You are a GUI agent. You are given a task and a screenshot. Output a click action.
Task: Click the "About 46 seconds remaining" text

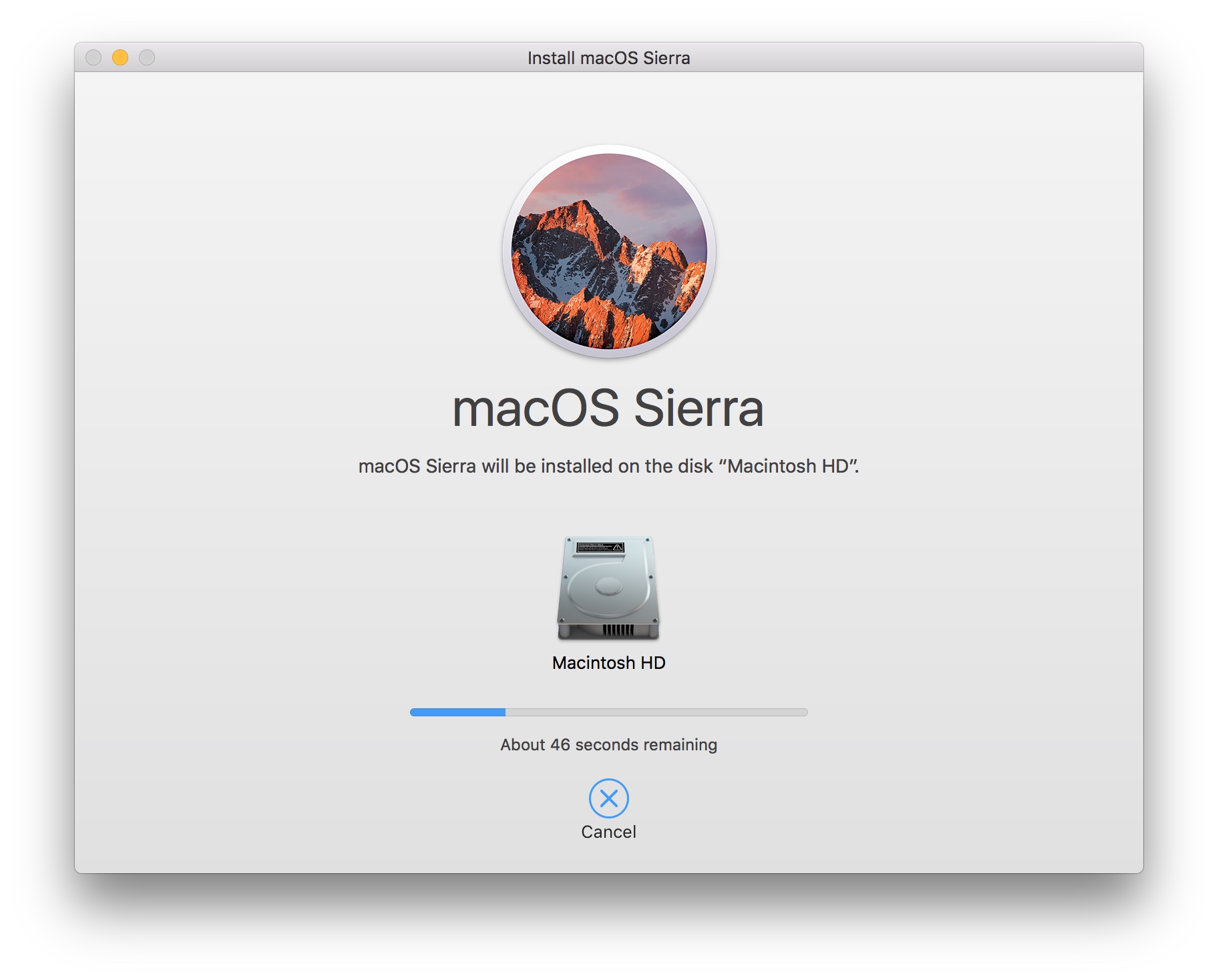608,744
